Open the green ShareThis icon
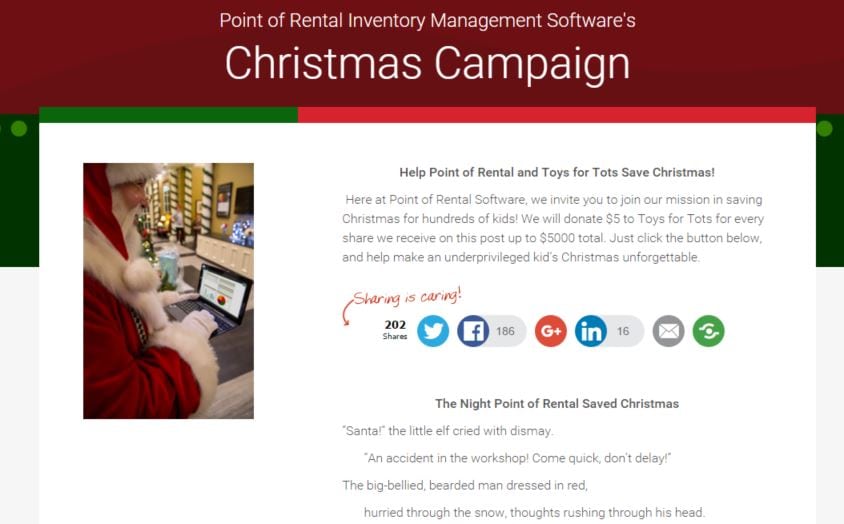Image resolution: width=844 pixels, height=524 pixels. [708, 331]
